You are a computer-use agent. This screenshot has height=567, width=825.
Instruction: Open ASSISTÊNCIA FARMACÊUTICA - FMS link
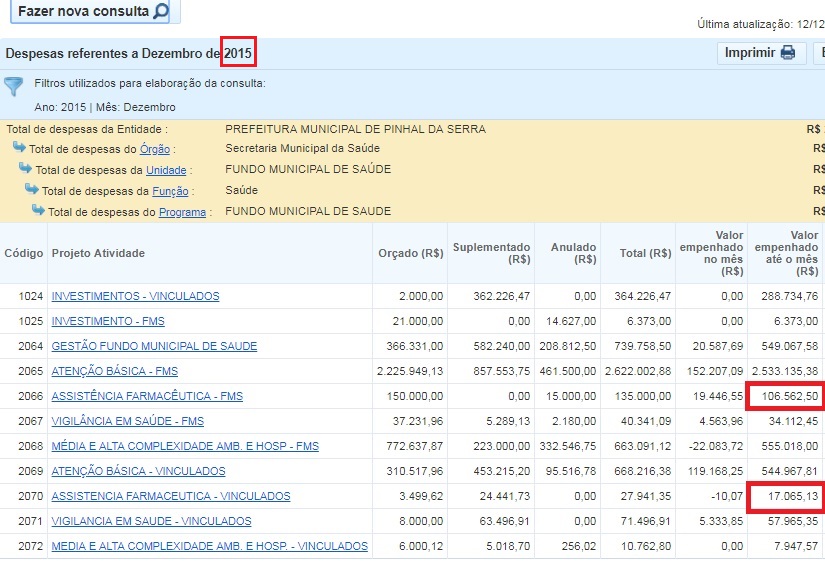pos(147,396)
